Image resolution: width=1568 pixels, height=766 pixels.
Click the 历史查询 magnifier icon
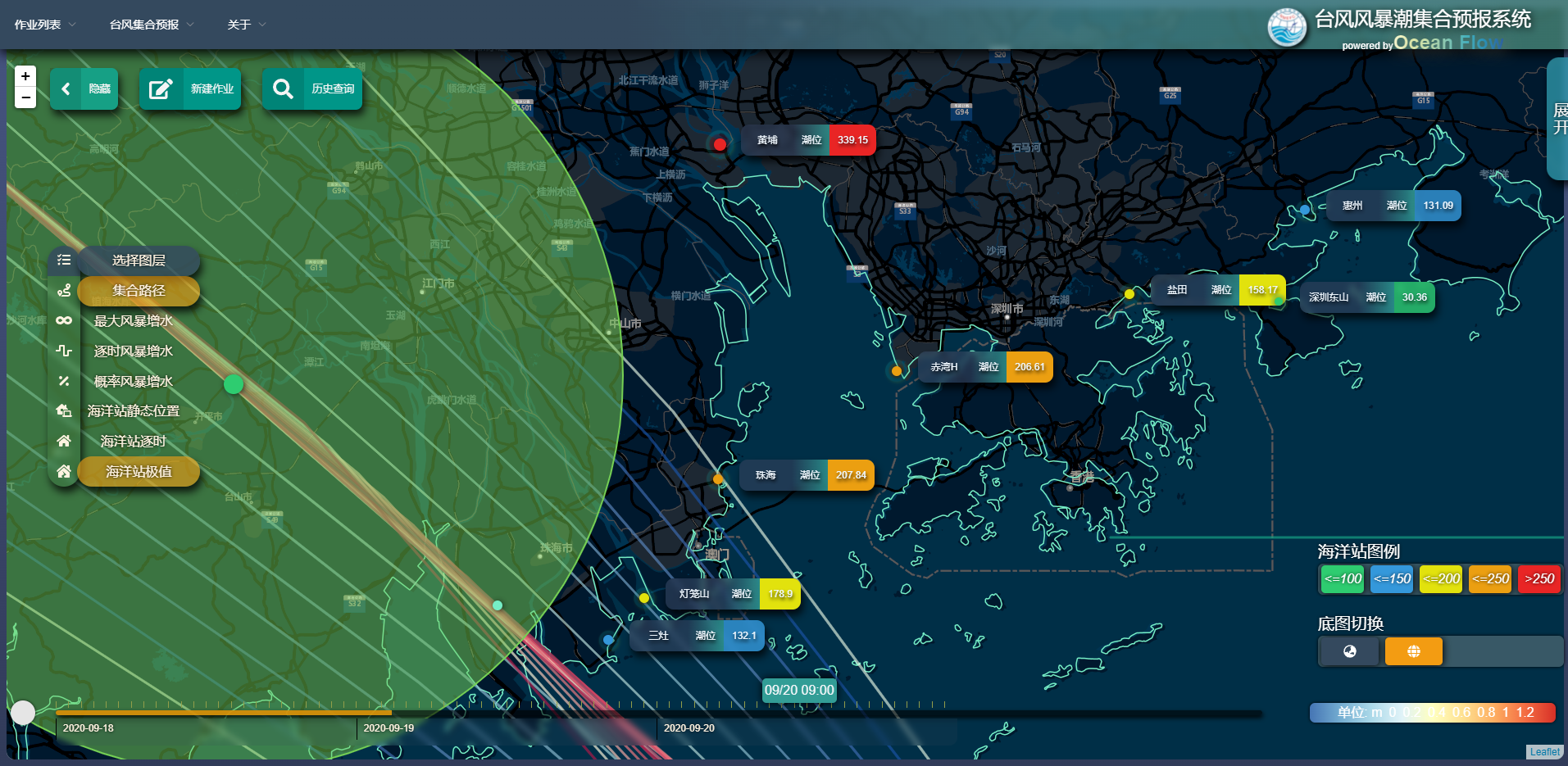[x=283, y=88]
